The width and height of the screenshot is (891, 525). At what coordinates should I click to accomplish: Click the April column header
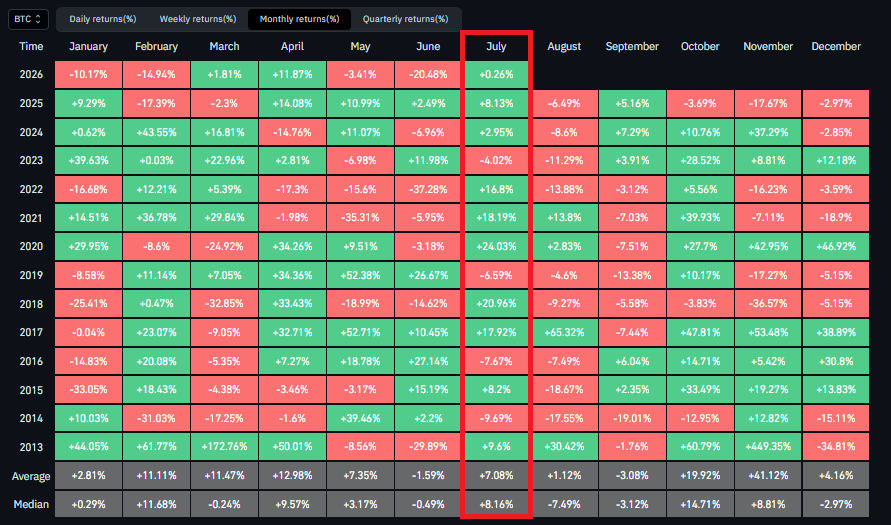(292, 47)
